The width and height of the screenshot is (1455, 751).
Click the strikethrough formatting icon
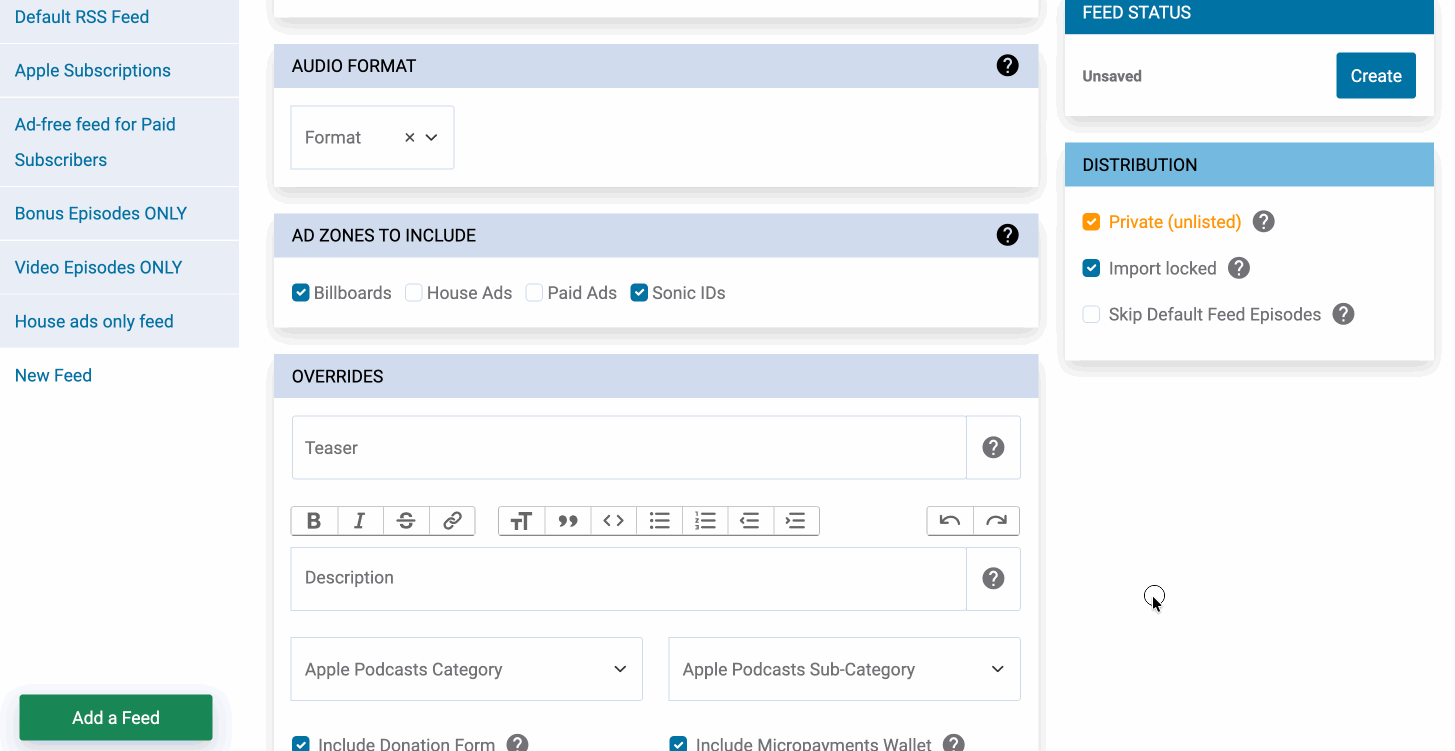(x=406, y=521)
